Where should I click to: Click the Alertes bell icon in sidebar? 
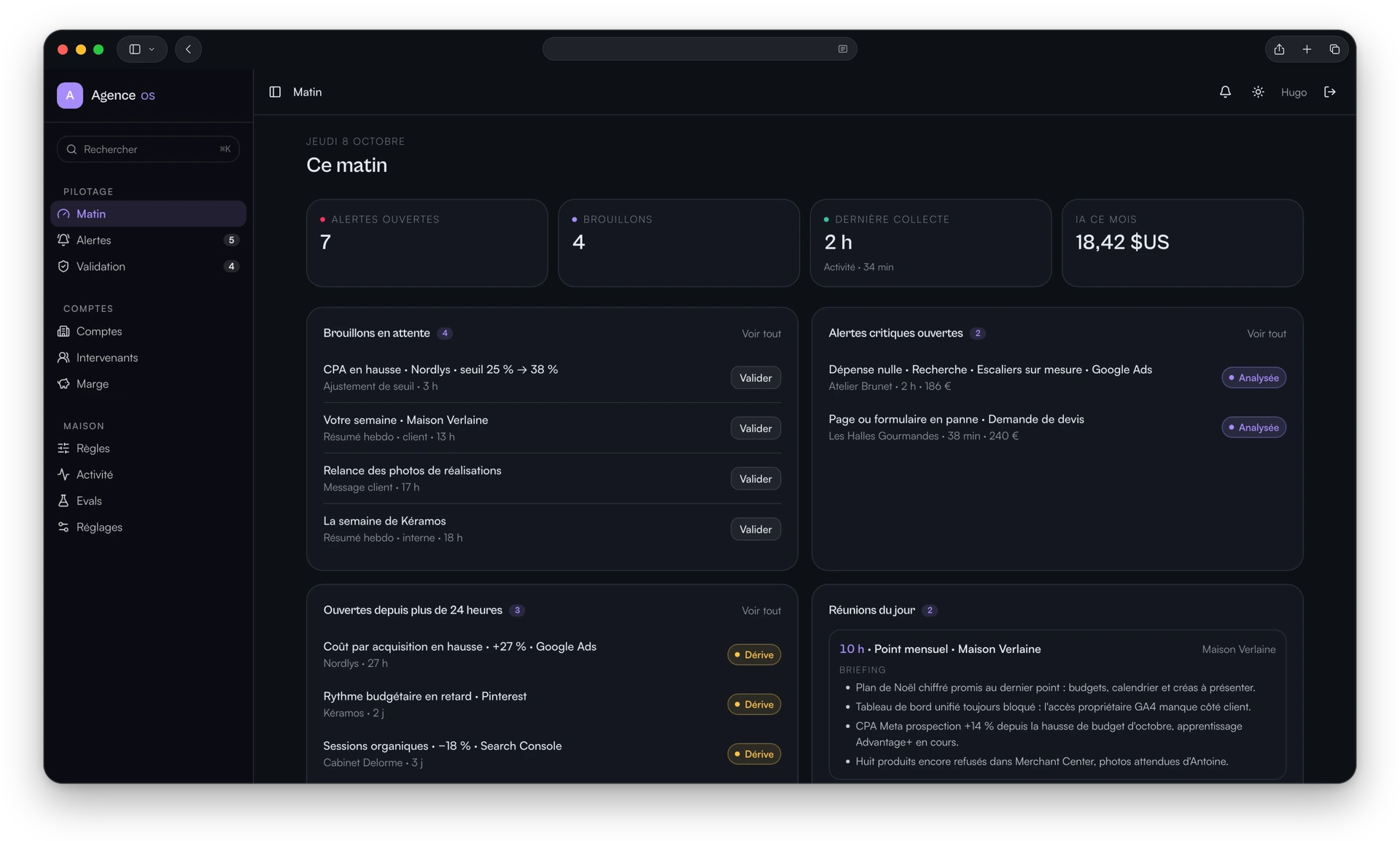(63, 240)
